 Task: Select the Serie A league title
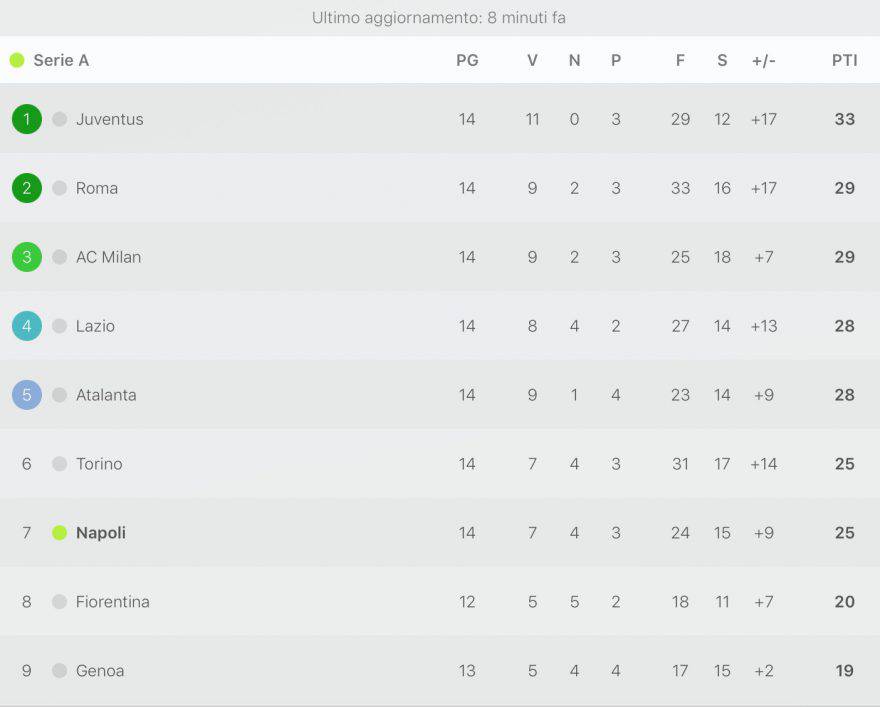(x=61, y=60)
